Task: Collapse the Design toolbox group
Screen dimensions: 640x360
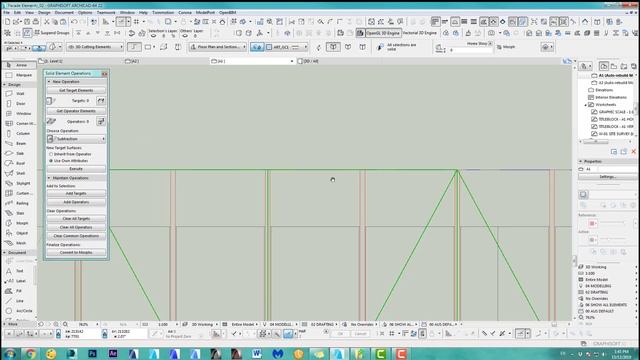Action: (5, 84)
